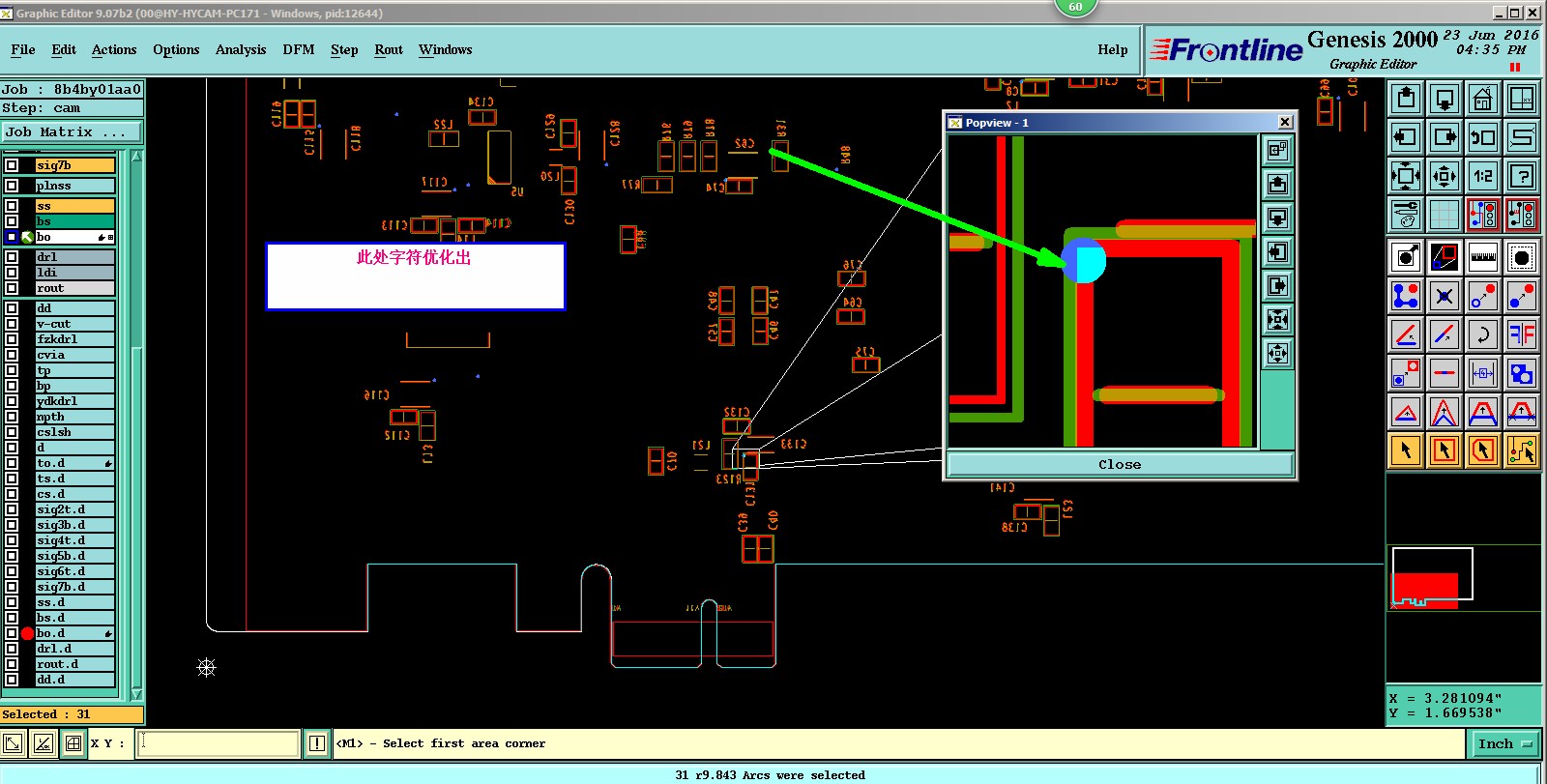Toggle display checkbox for bs layer

click(x=12, y=221)
